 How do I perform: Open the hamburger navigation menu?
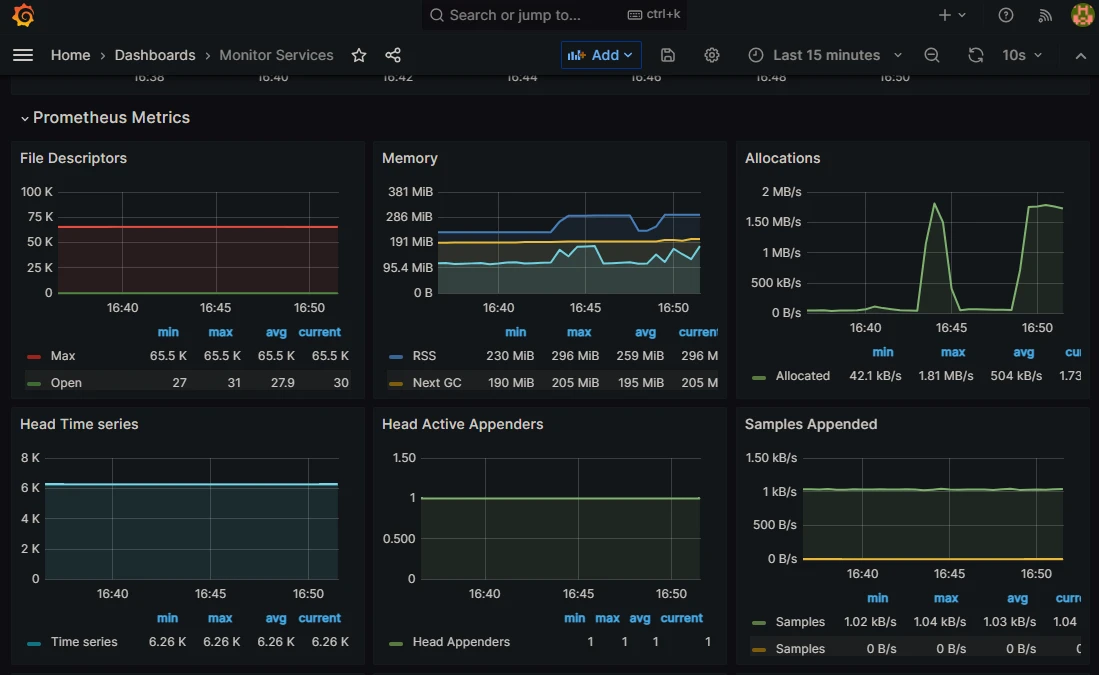click(x=23, y=55)
